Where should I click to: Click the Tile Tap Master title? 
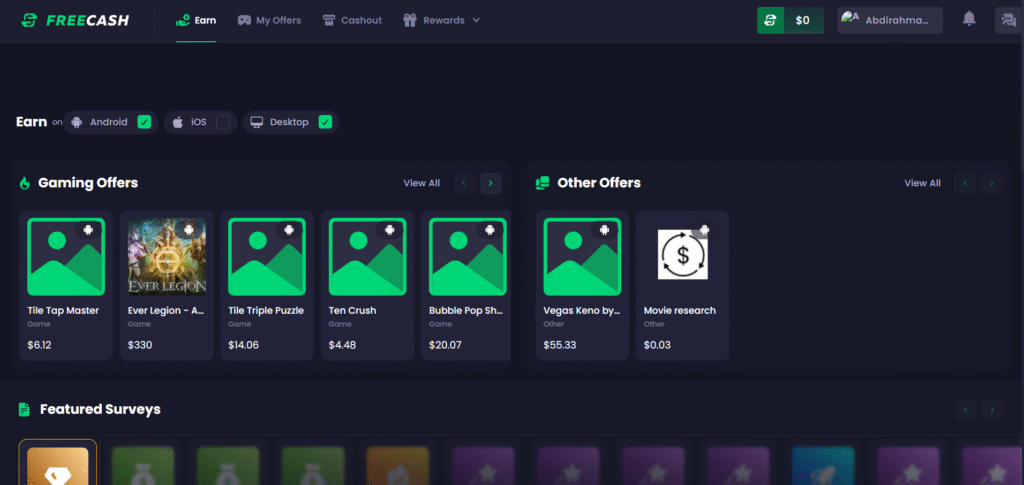click(63, 311)
